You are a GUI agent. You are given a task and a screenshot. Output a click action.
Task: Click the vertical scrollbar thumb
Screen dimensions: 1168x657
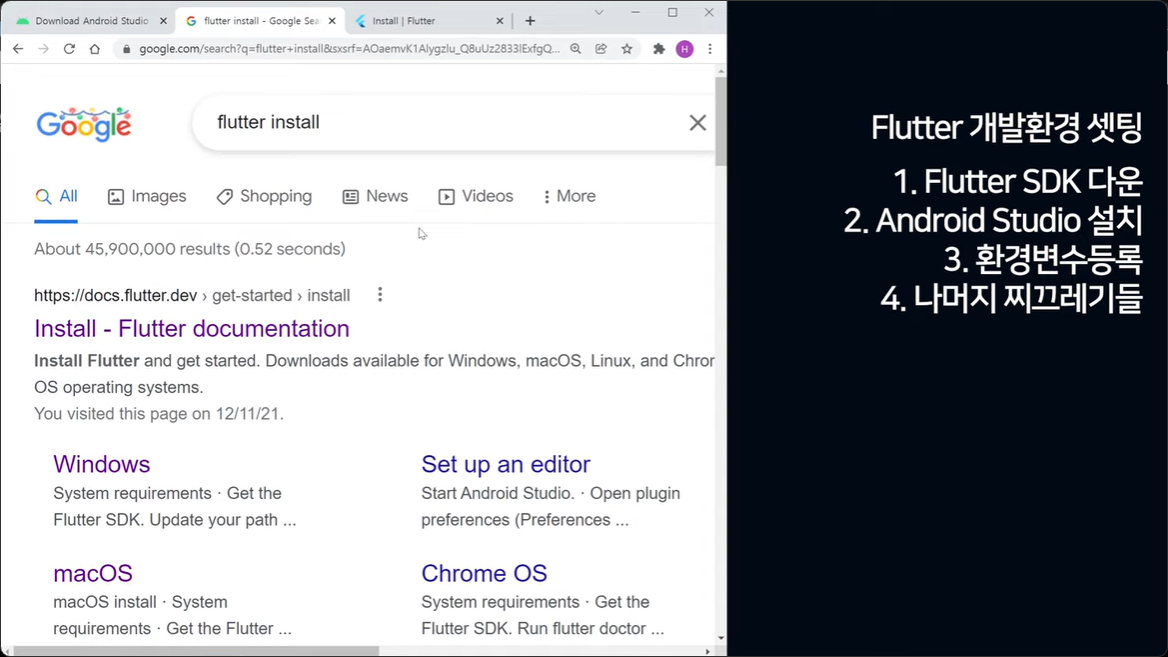720,121
